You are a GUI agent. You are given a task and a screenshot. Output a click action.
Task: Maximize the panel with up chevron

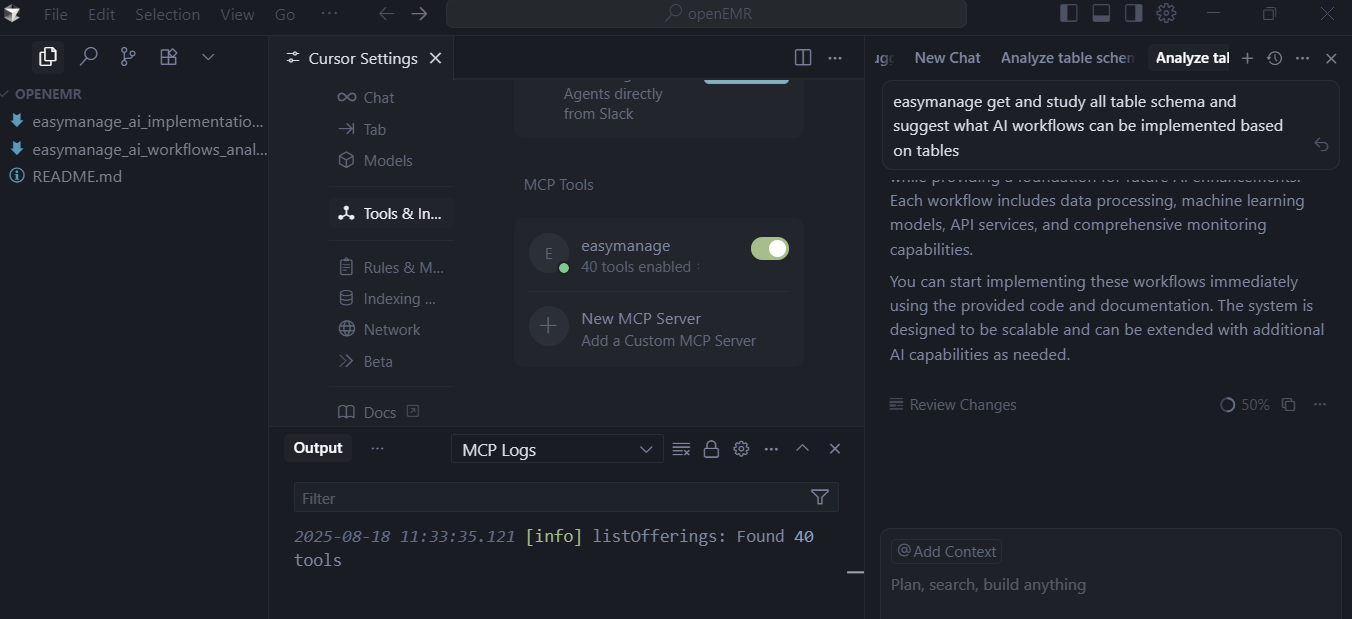point(802,448)
